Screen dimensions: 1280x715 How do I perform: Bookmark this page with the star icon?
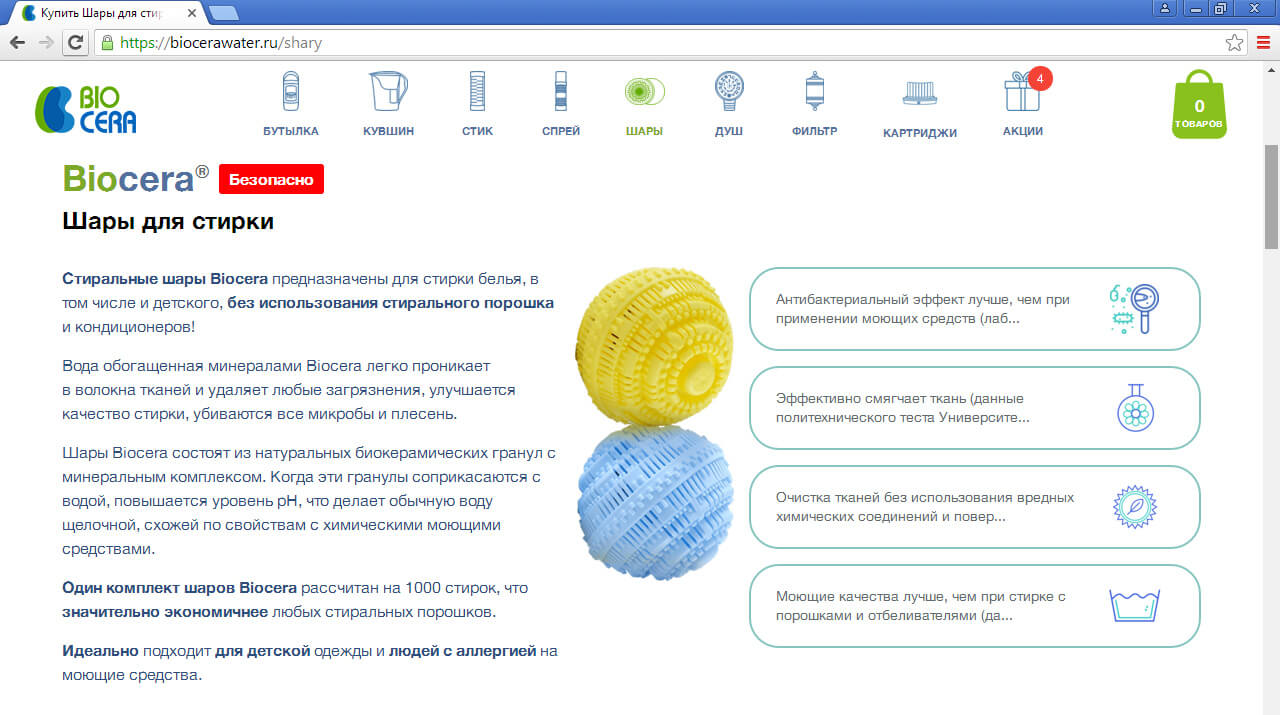[x=1234, y=43]
